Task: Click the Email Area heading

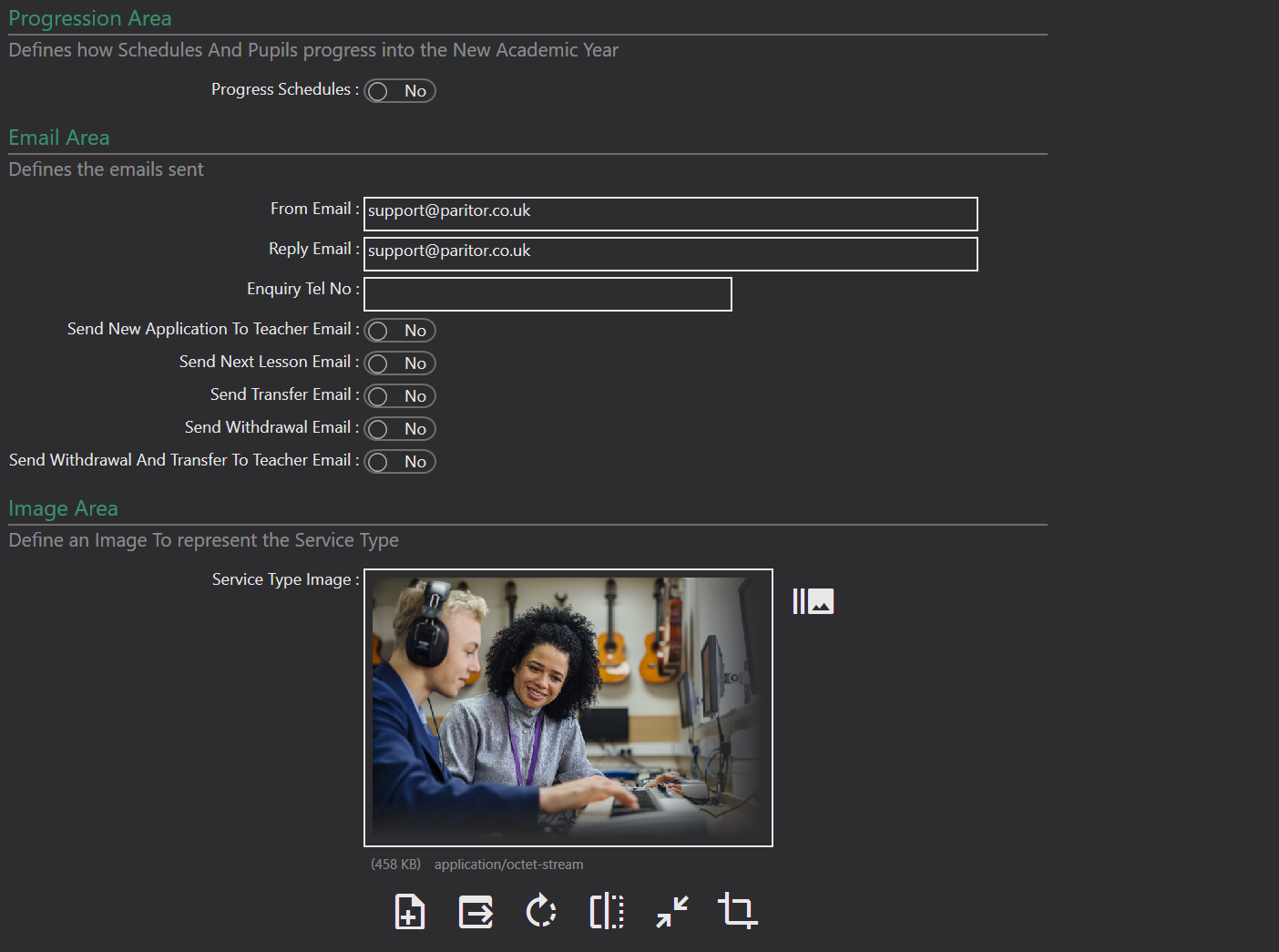Action: point(59,138)
